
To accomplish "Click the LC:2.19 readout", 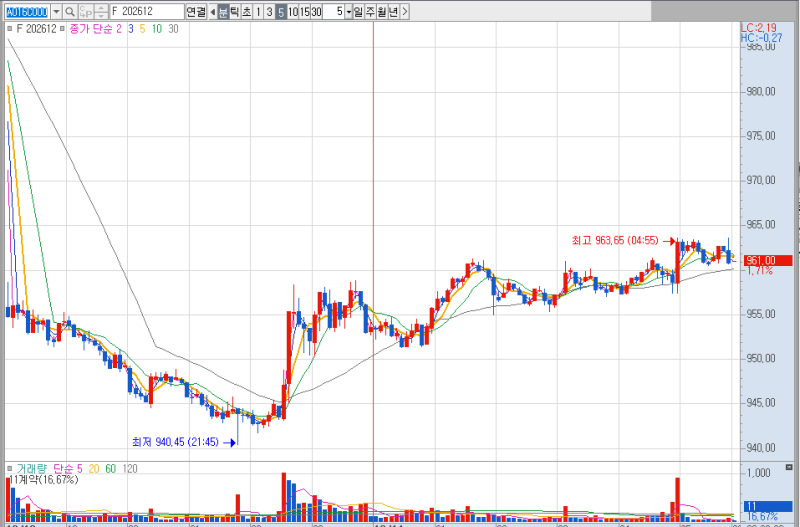I will 759,28.
